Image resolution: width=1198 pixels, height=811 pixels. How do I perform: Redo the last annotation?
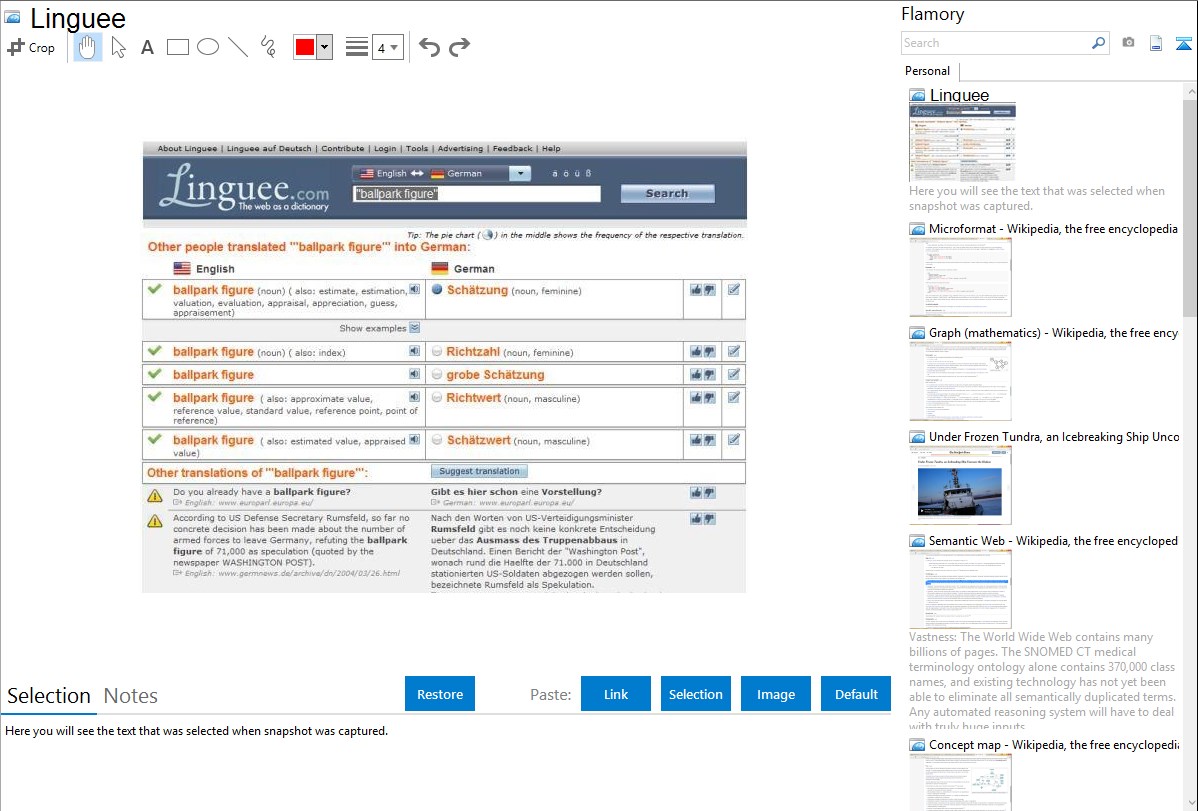pyautogui.click(x=459, y=47)
